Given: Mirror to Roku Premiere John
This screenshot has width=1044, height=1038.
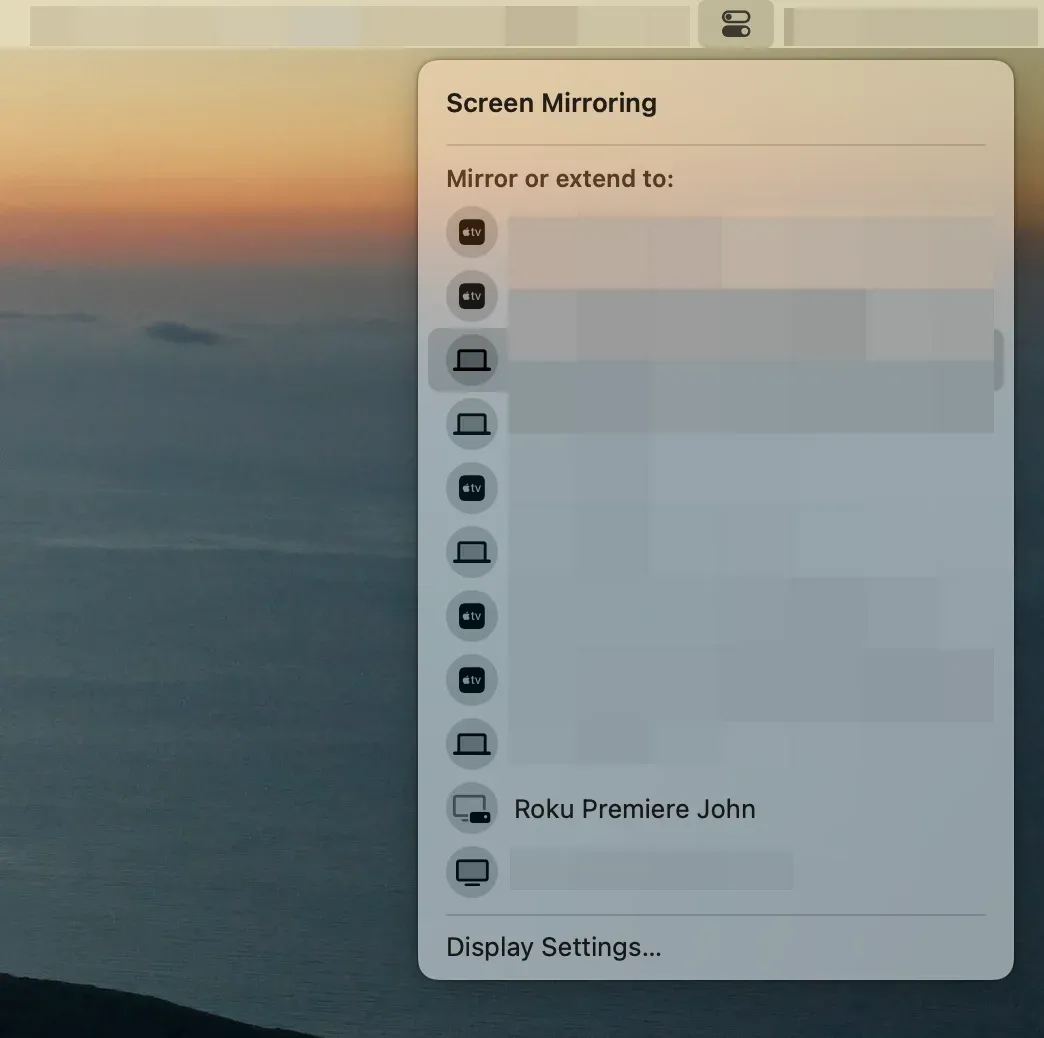Looking at the screenshot, I should tap(635, 809).
